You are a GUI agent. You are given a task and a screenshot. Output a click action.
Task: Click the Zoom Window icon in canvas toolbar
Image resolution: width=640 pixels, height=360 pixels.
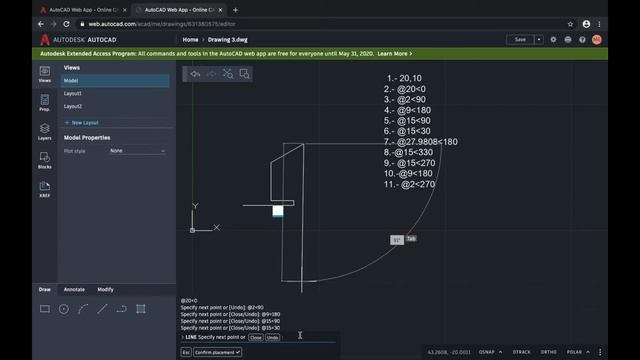point(244,74)
